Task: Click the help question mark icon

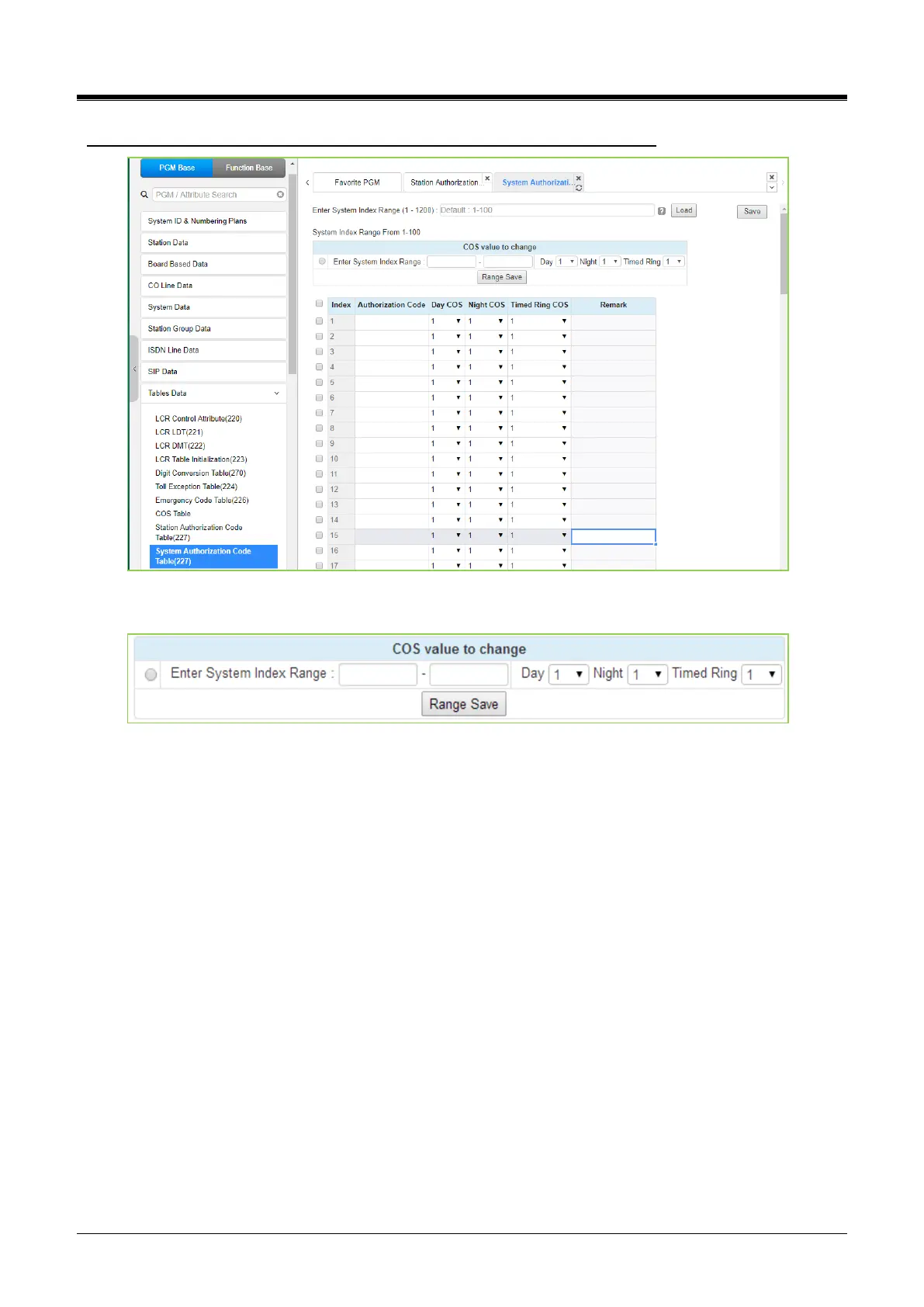Action: tap(662, 210)
